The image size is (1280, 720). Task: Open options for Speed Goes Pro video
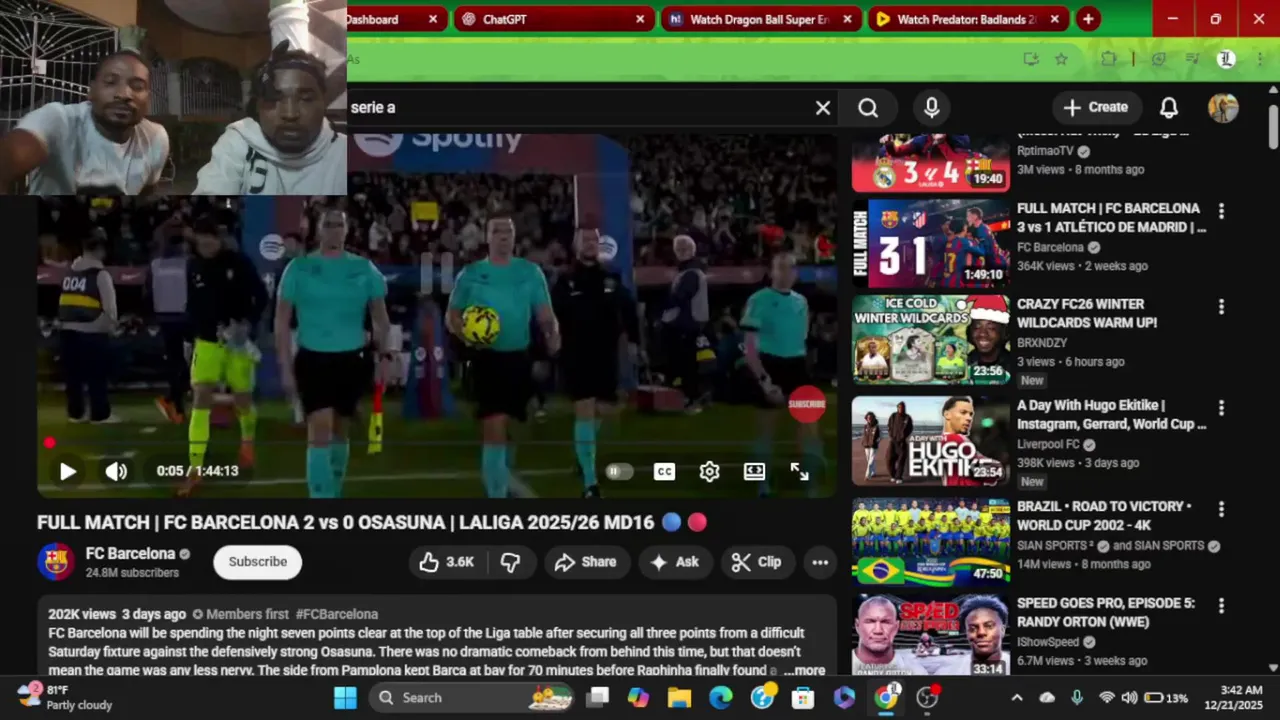tap(1221, 606)
